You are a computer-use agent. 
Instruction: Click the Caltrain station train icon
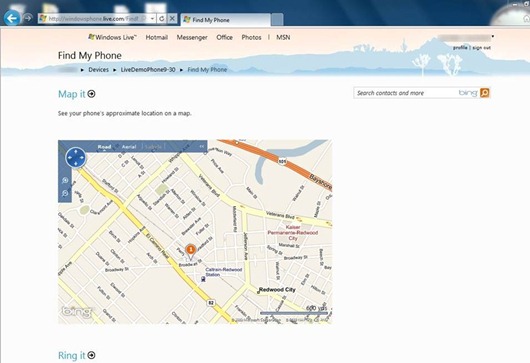(x=203, y=279)
